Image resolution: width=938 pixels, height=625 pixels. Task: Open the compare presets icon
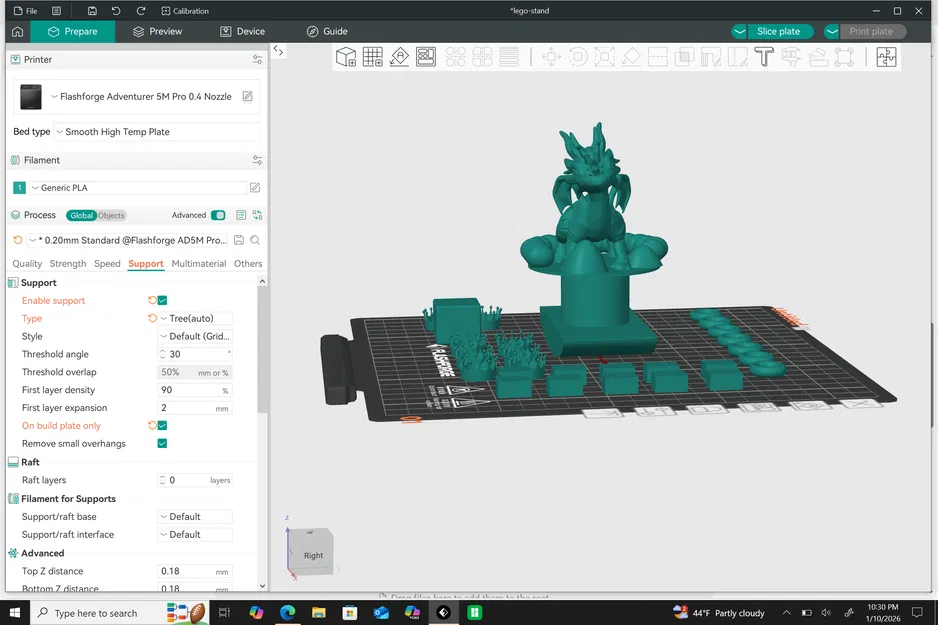tap(257, 215)
